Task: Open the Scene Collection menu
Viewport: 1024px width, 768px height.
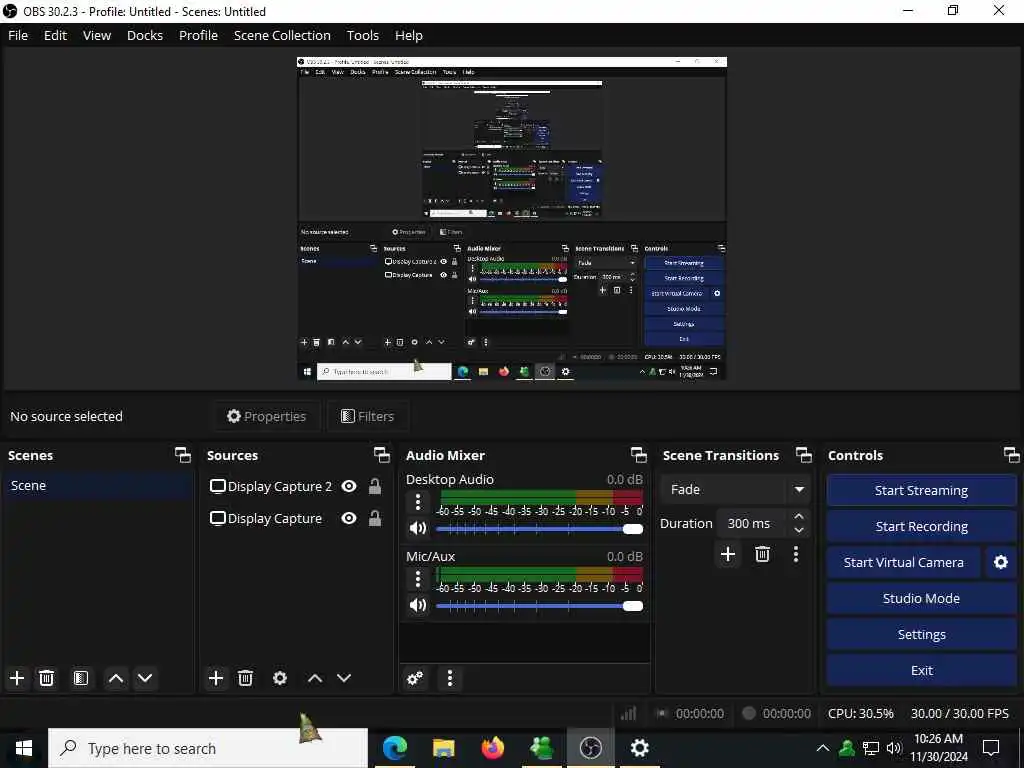Action: [282, 35]
